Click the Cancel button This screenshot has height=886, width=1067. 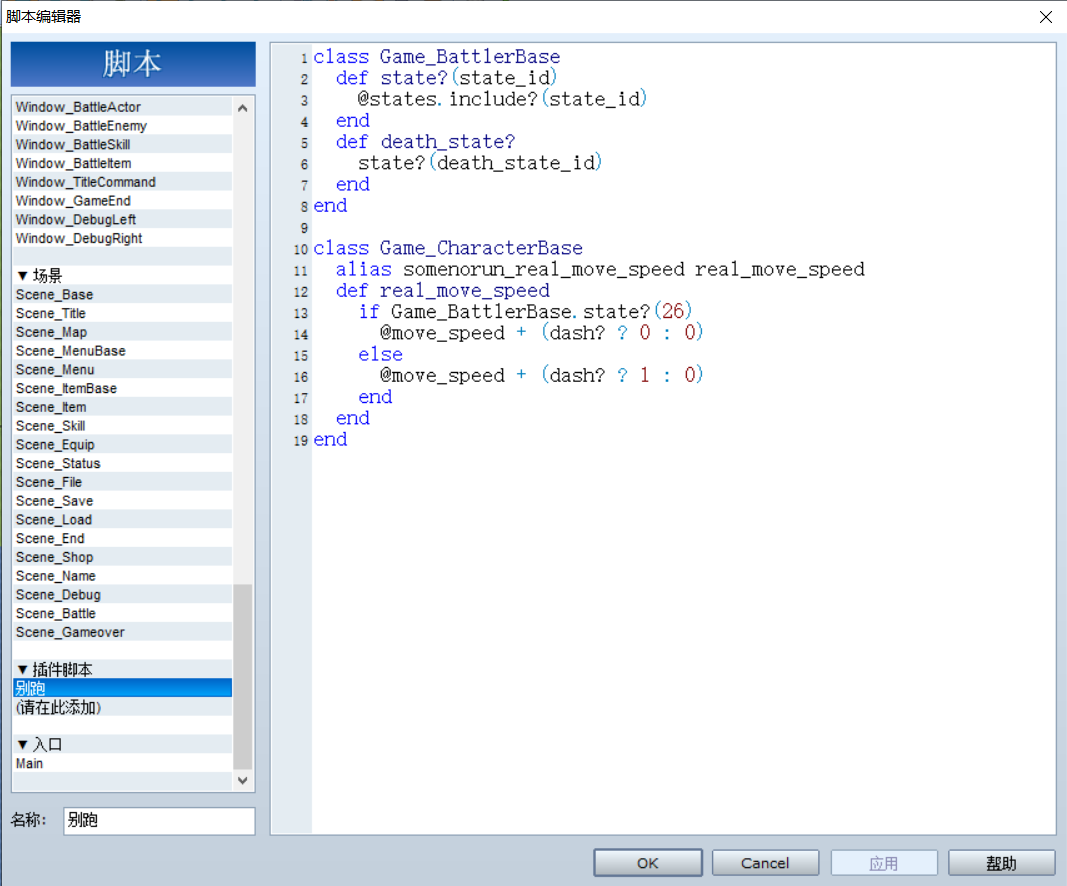[766, 863]
